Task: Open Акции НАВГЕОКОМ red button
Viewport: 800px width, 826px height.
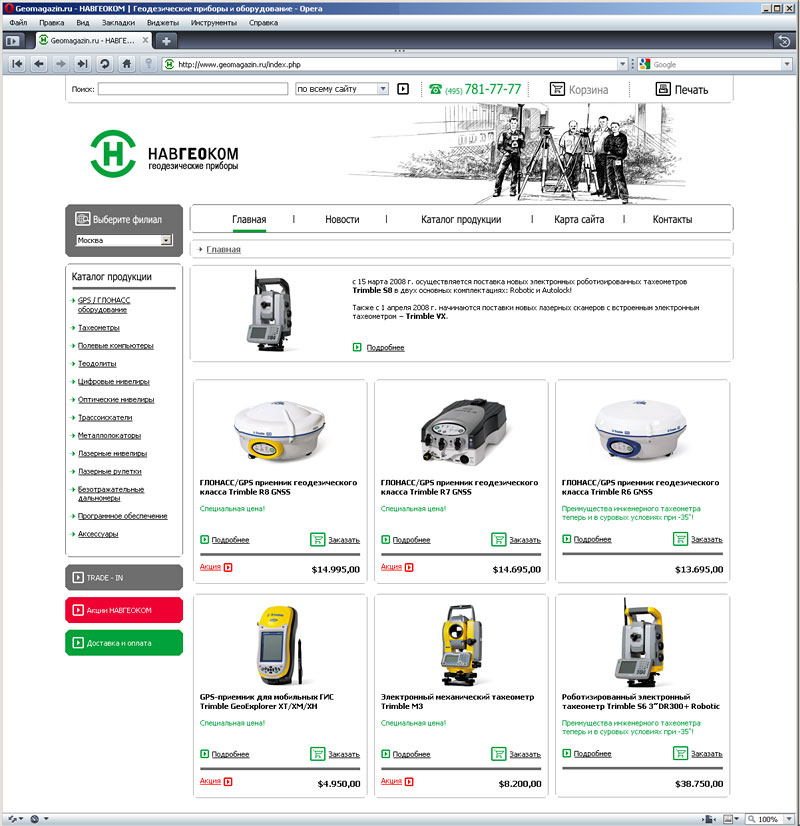Action: 124,610
